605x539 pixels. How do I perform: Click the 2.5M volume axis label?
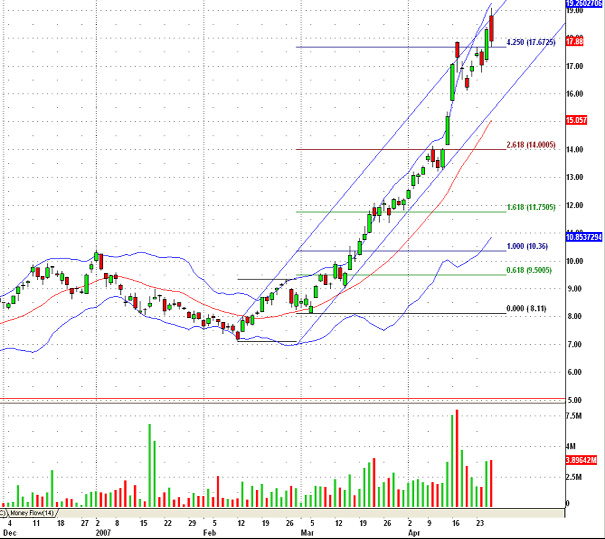pos(574,477)
